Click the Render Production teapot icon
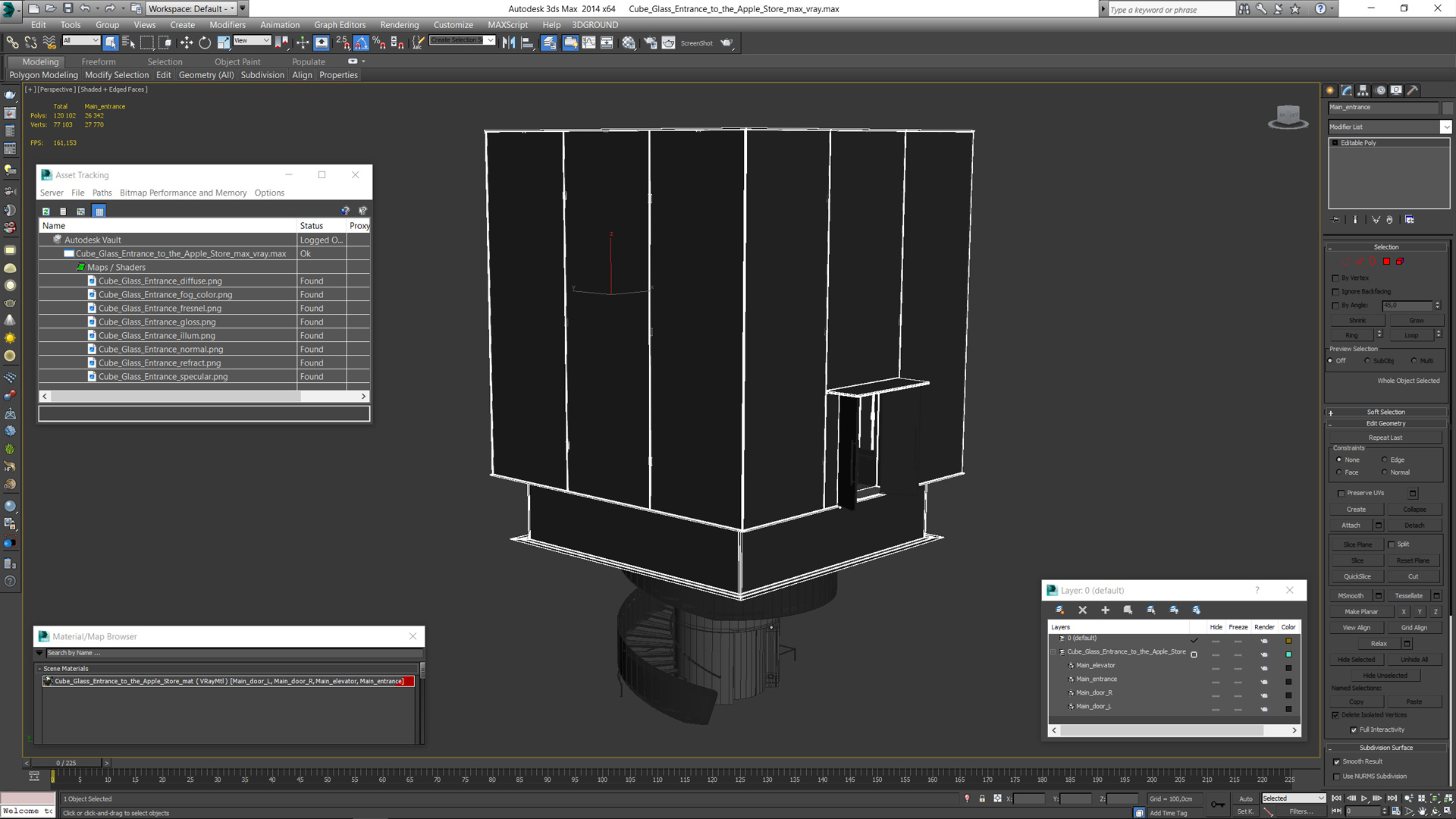 pyautogui.click(x=726, y=42)
